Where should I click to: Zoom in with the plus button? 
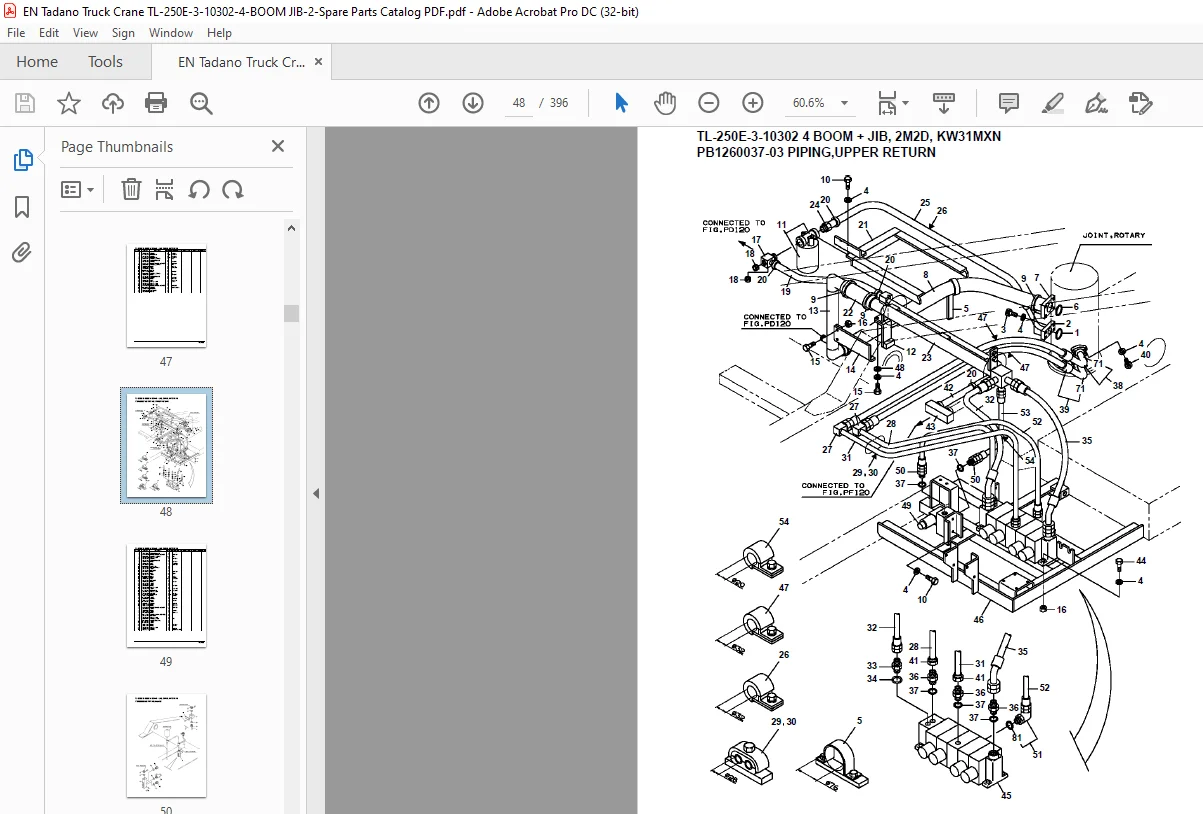coord(753,103)
